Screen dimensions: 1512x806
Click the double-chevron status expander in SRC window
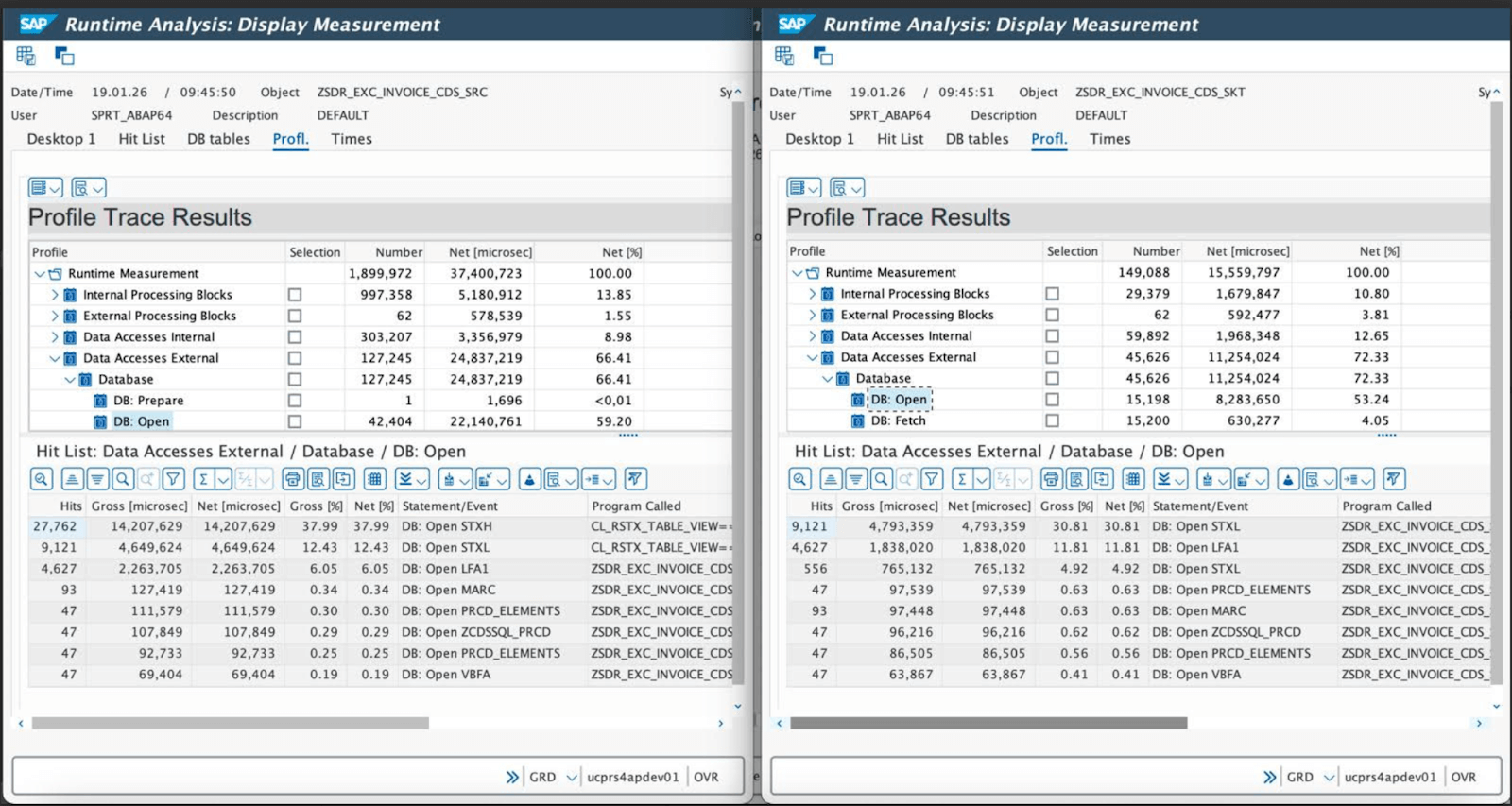pyautogui.click(x=512, y=777)
